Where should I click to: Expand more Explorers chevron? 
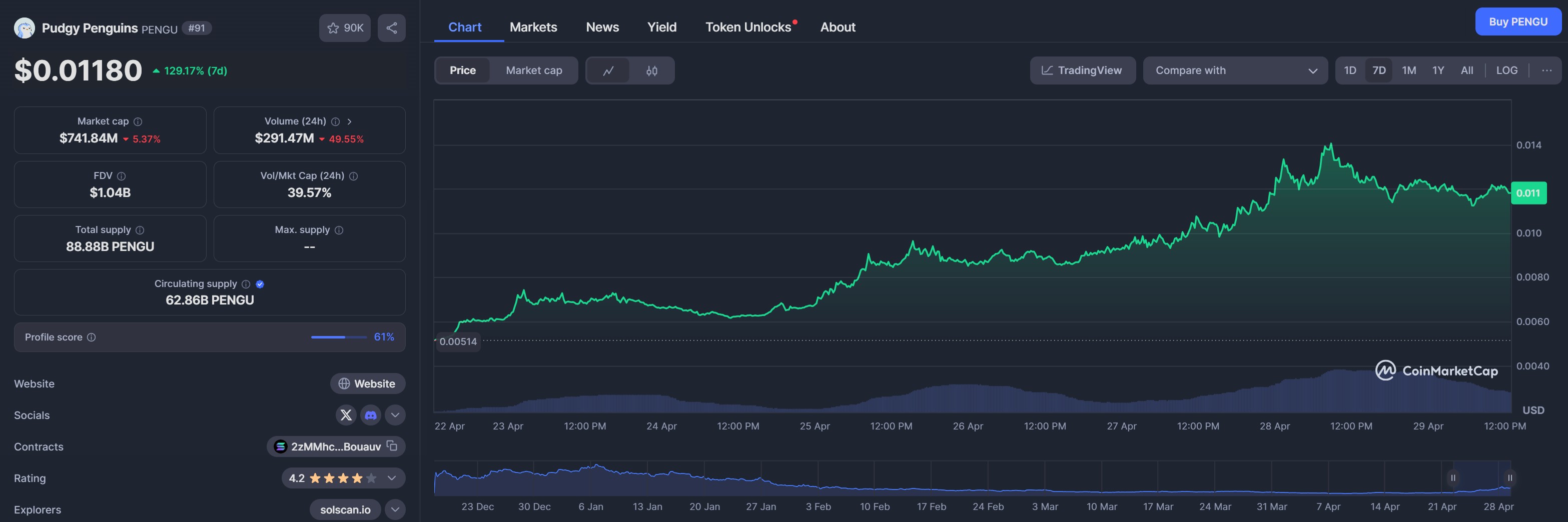[395, 509]
